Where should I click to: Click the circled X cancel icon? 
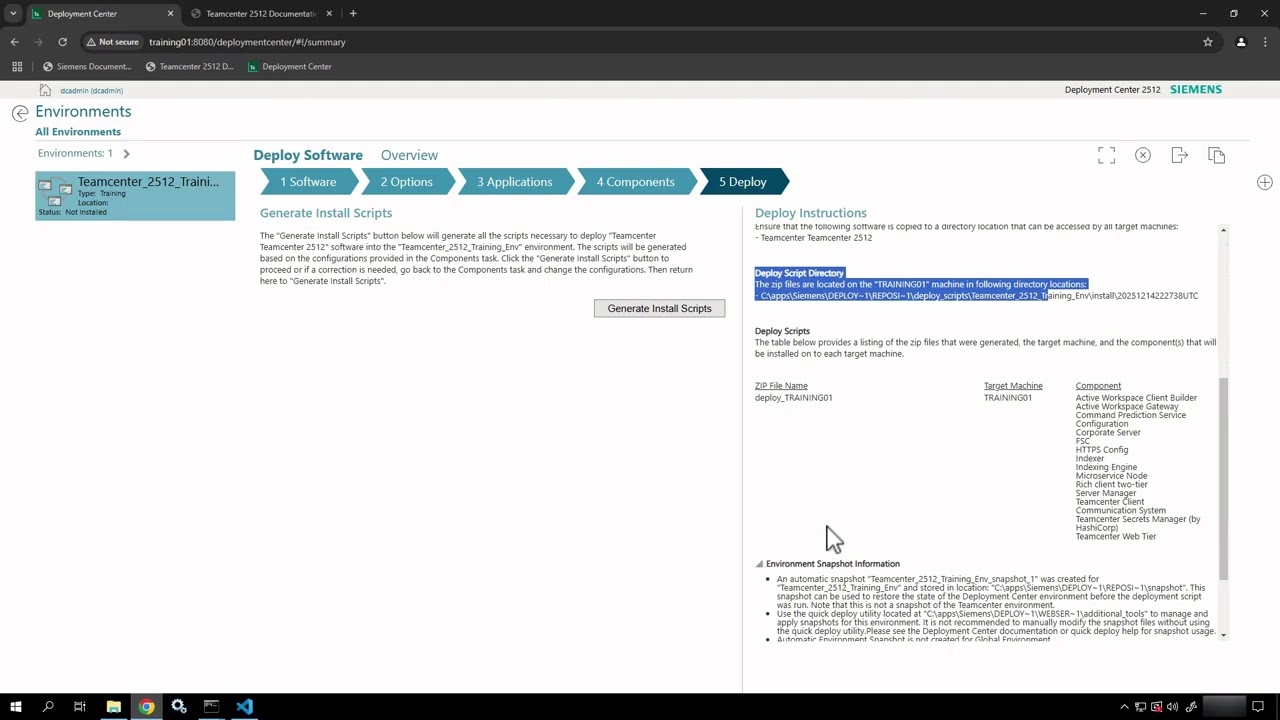(1143, 155)
